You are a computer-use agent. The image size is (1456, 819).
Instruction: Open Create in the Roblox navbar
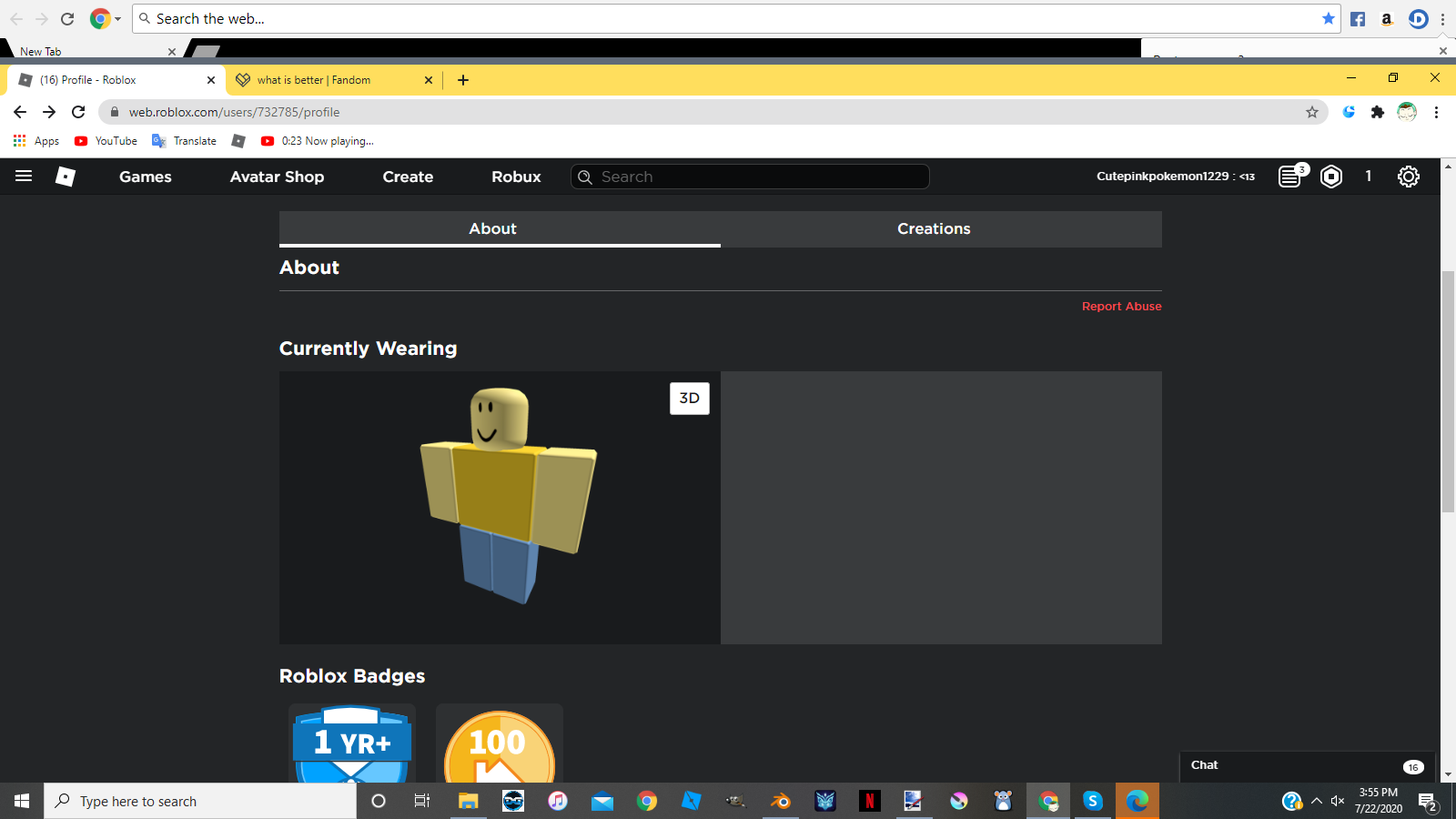(408, 177)
